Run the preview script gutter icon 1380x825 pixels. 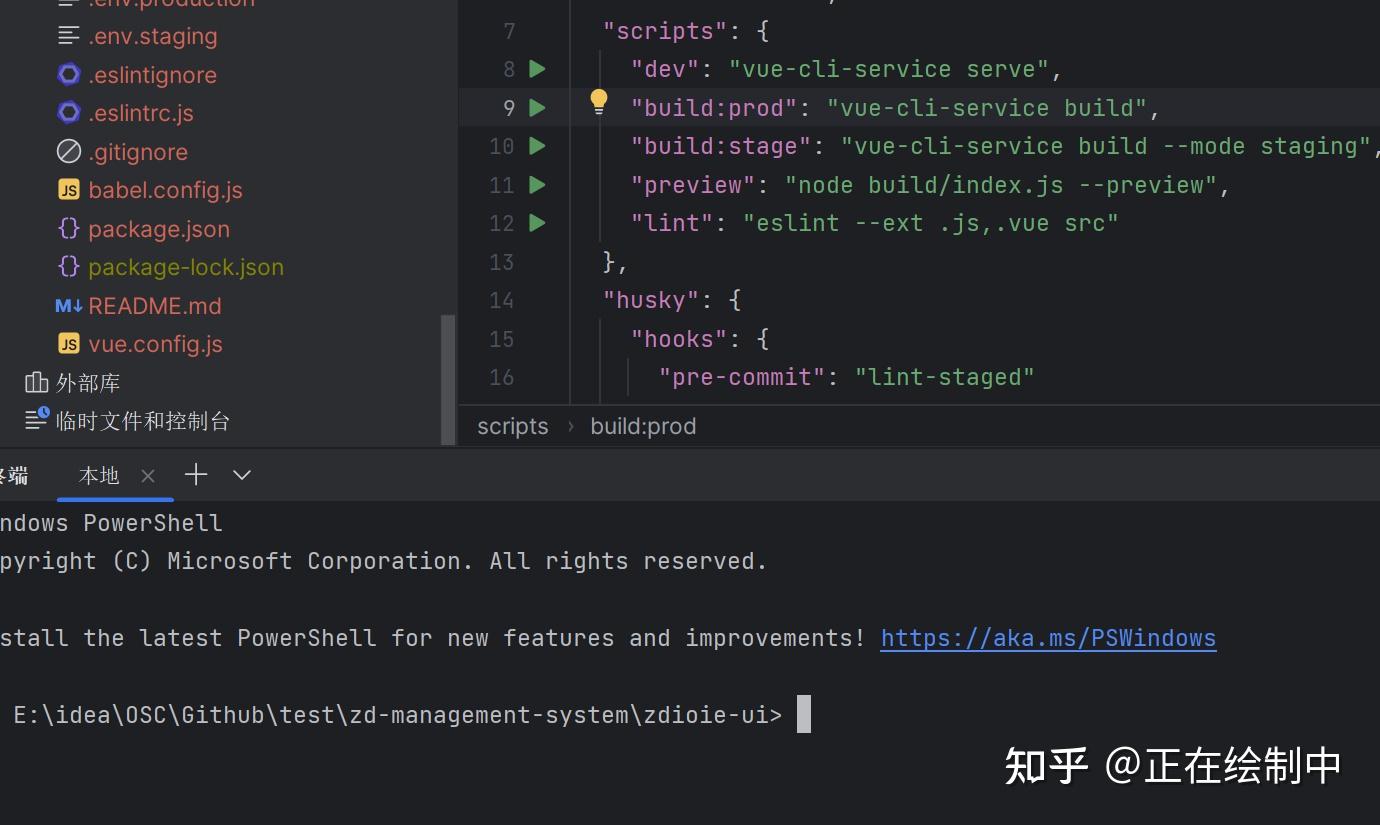(537, 185)
